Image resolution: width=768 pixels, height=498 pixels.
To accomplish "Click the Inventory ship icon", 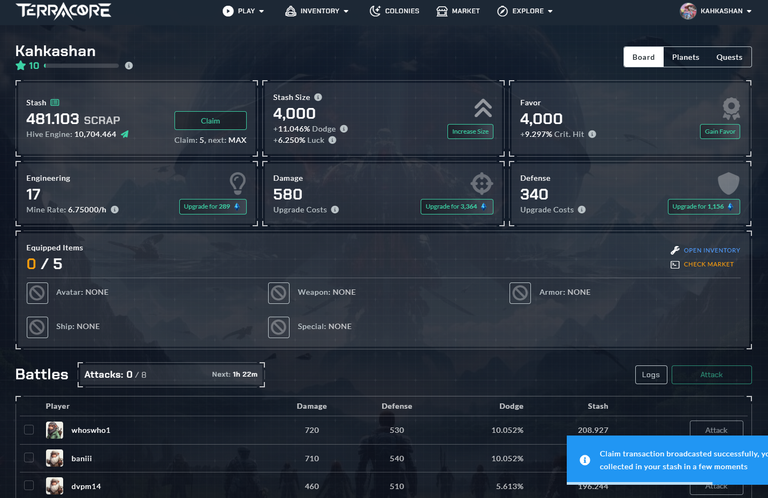I will [290, 11].
